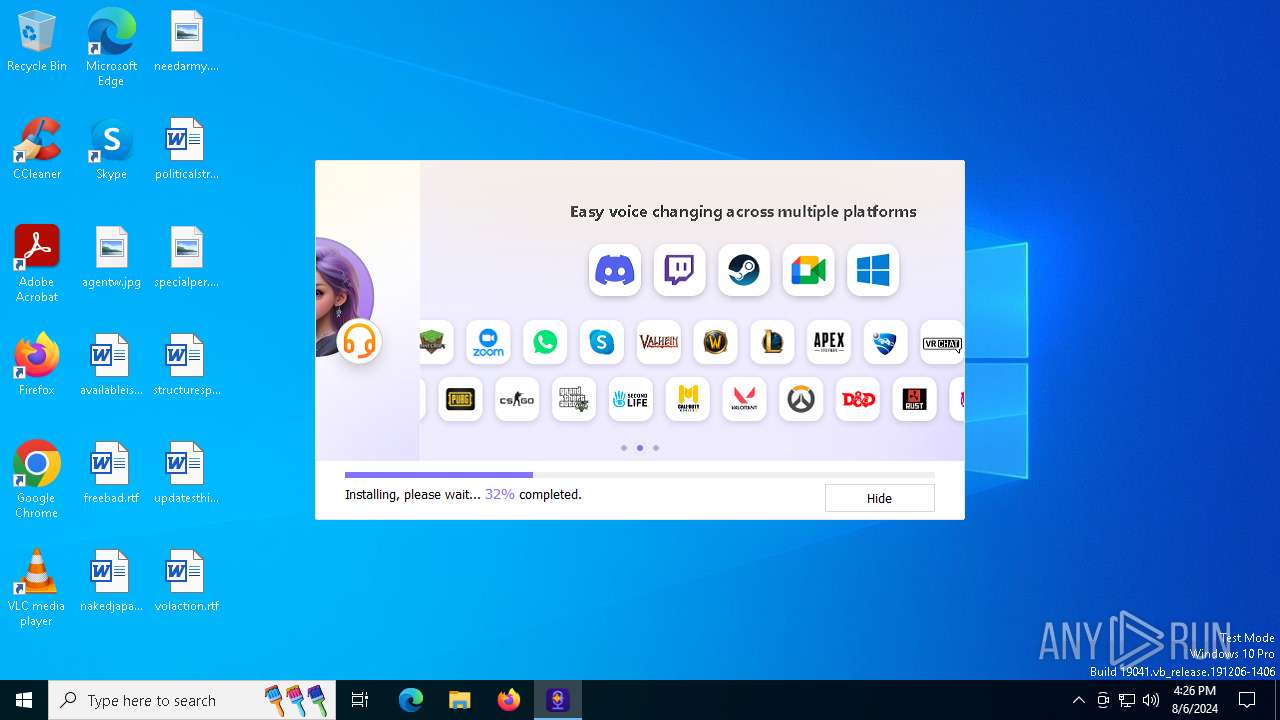Select the freebad.rtf desktop file

coord(111,473)
